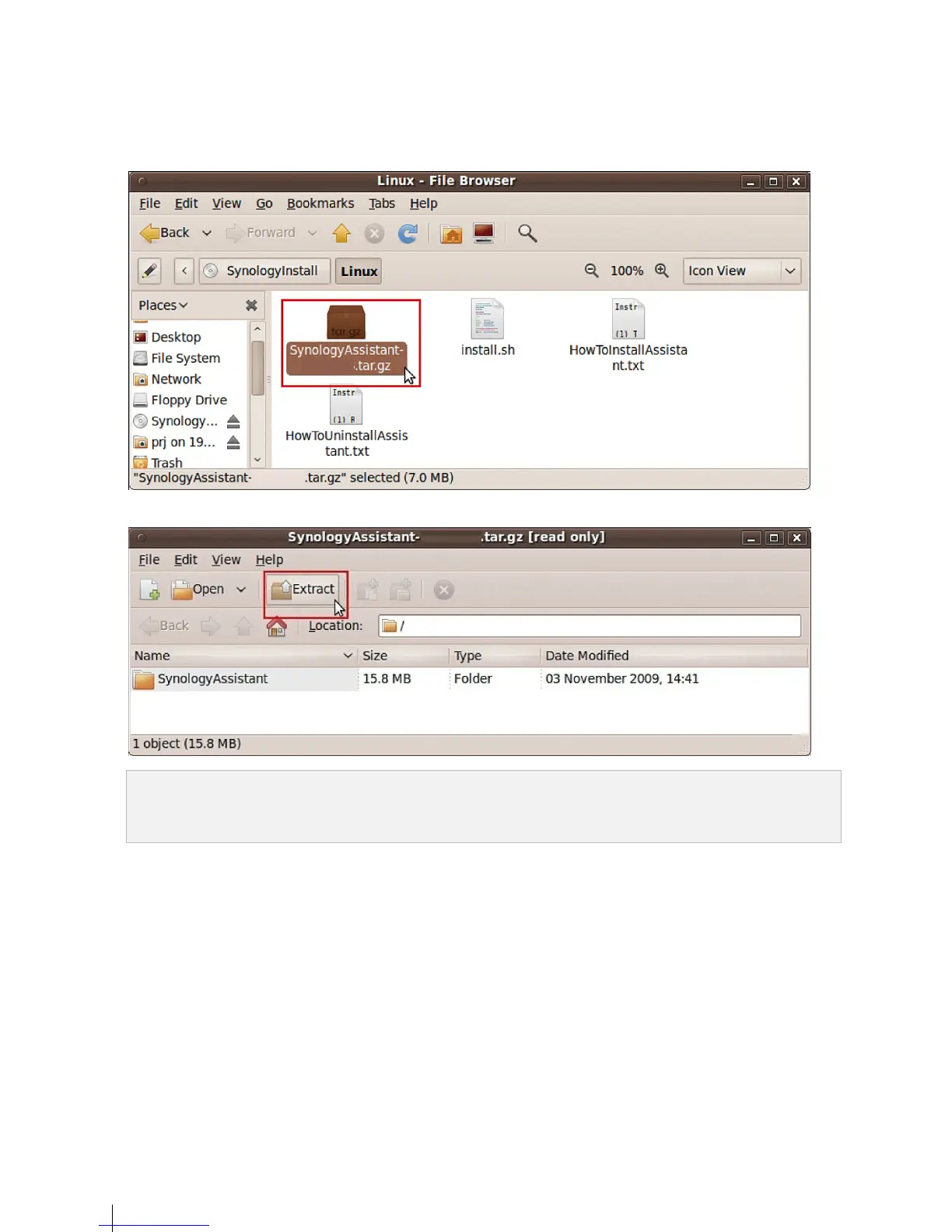Click the Stop loading icon in File Browser
The width and height of the screenshot is (952, 1232).
(x=374, y=233)
